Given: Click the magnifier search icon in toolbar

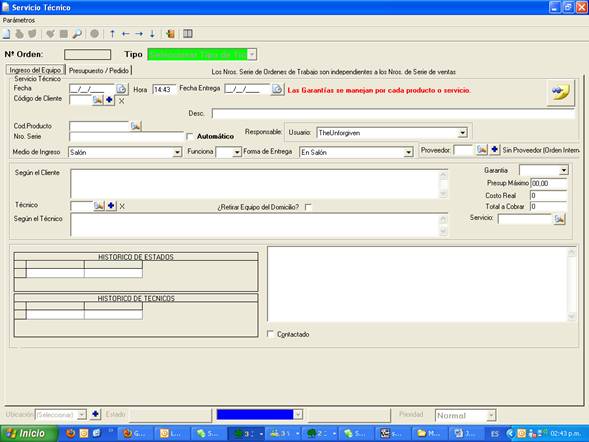Looking at the screenshot, I should (77, 34).
